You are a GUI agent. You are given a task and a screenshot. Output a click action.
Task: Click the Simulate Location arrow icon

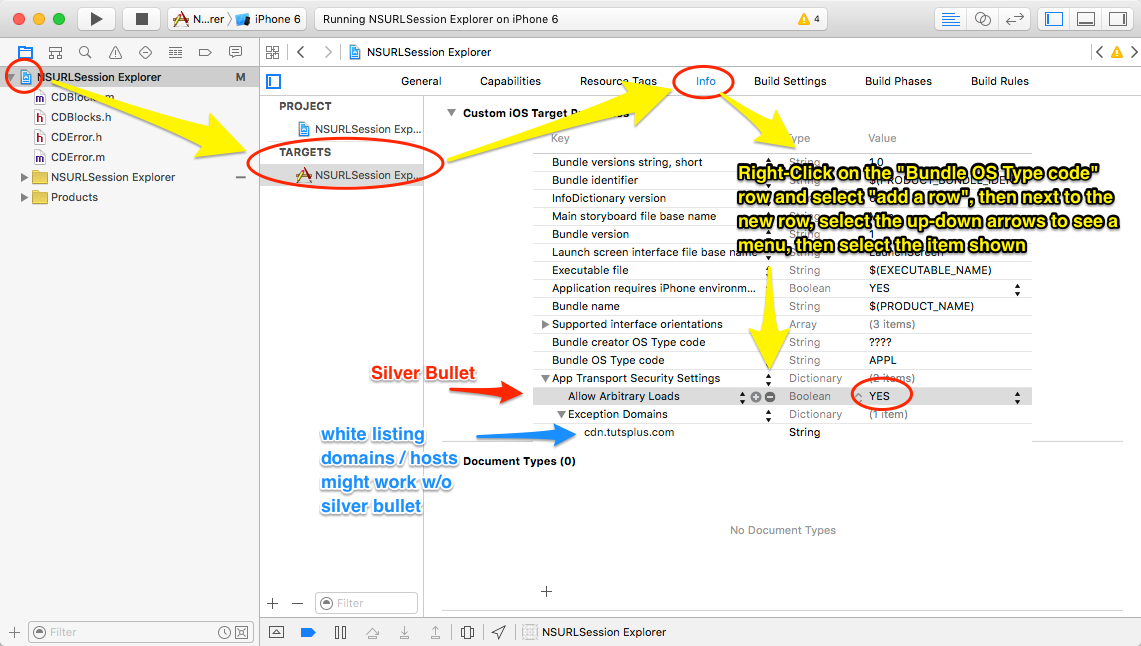click(x=497, y=631)
